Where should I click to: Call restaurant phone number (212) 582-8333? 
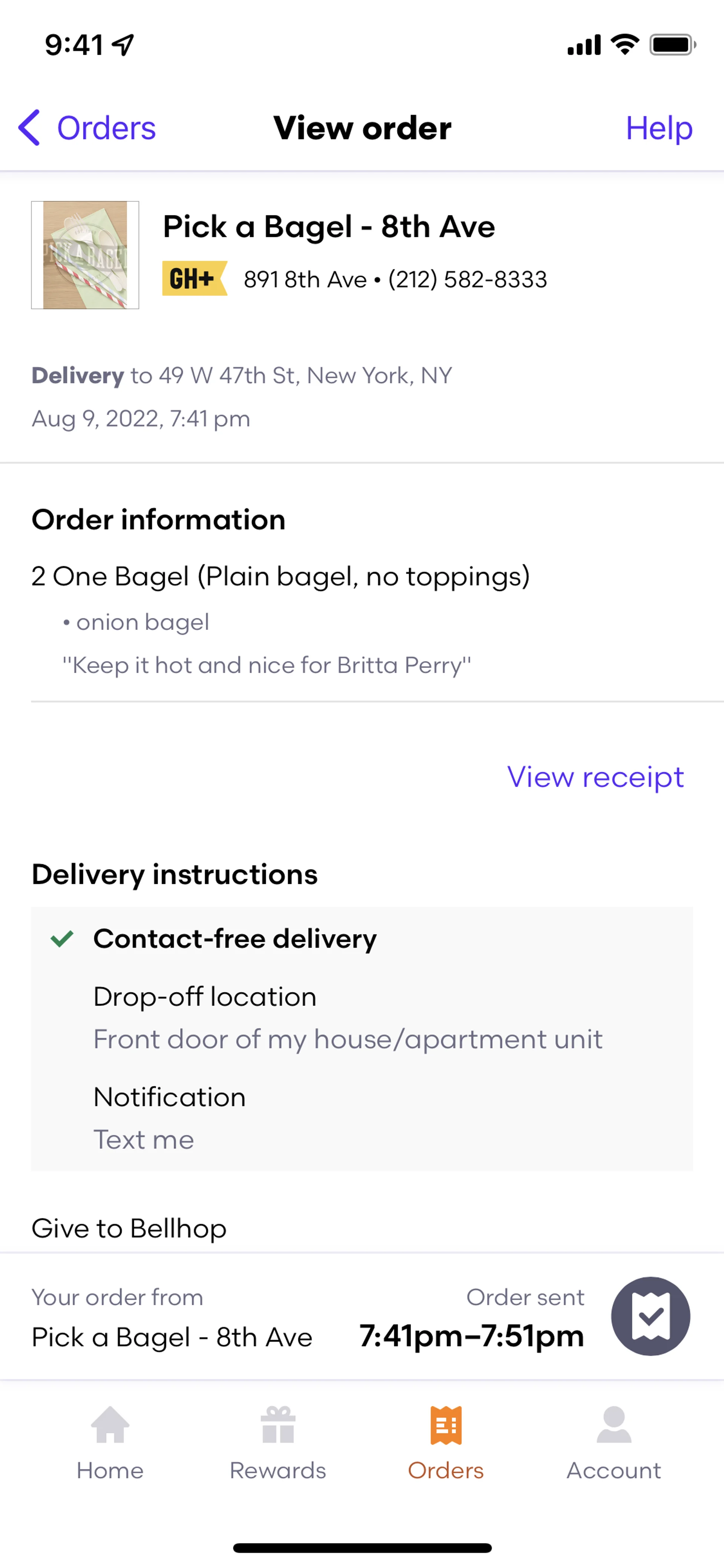coord(467,280)
